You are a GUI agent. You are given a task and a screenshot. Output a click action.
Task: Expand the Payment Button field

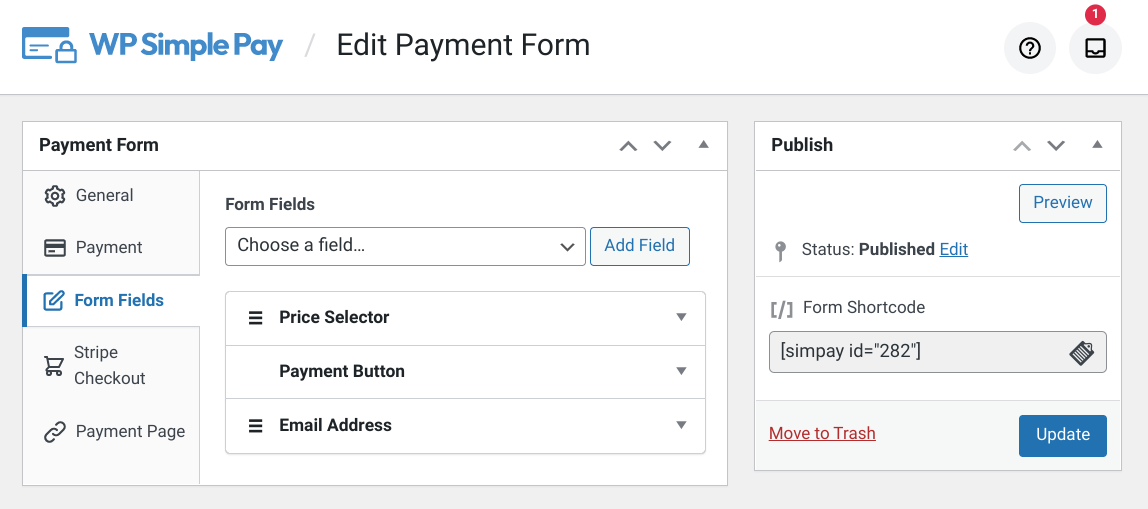tap(682, 371)
